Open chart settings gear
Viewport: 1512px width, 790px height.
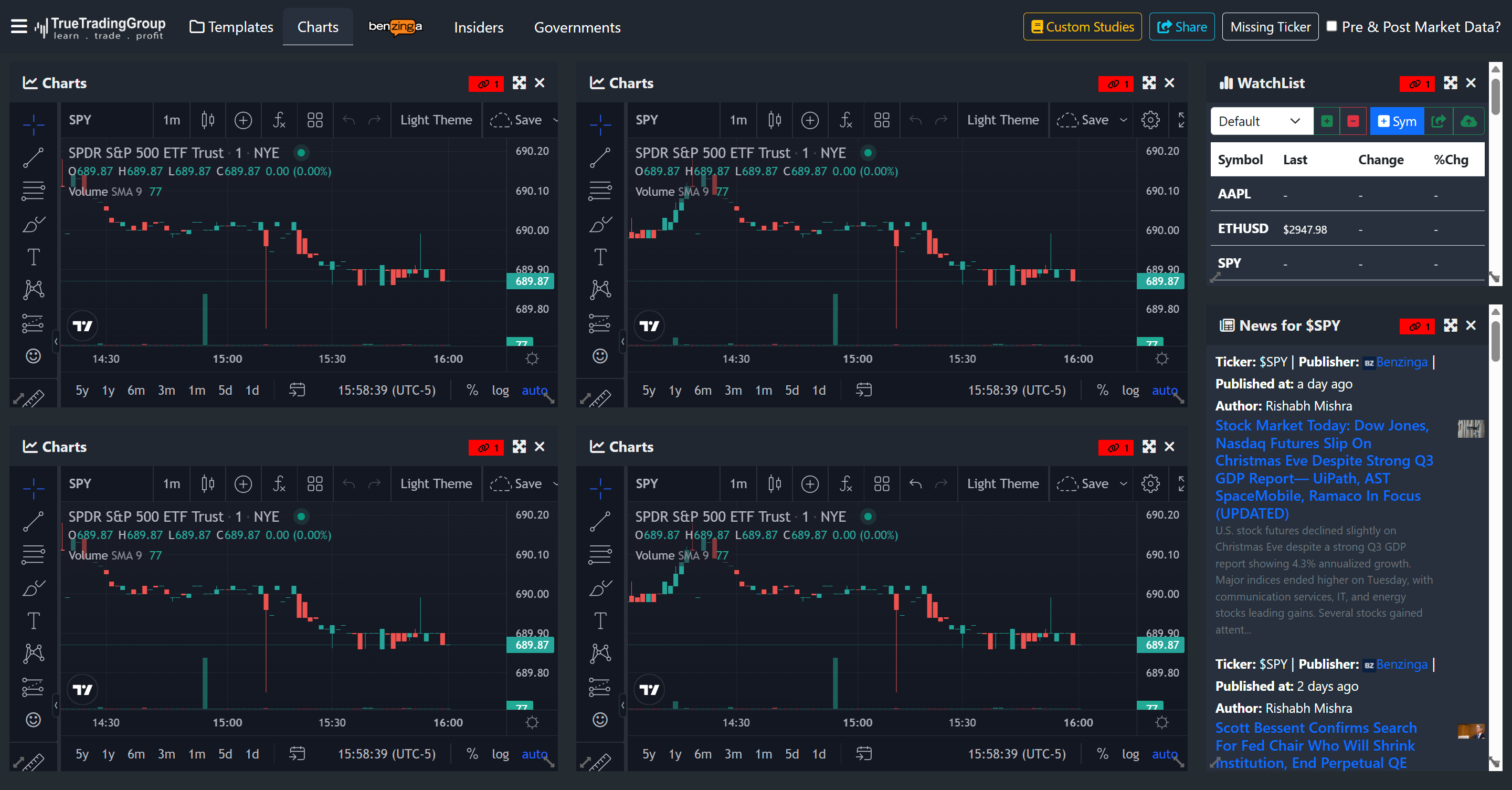click(x=1150, y=120)
